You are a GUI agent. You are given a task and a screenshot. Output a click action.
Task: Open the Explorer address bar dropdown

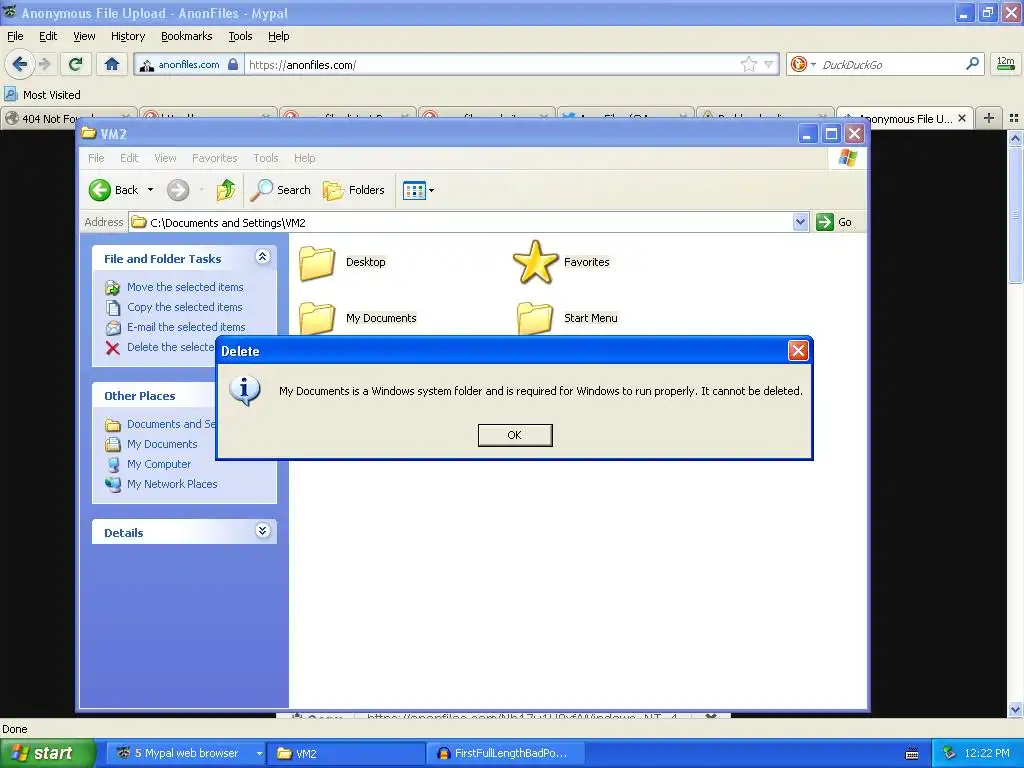[800, 222]
